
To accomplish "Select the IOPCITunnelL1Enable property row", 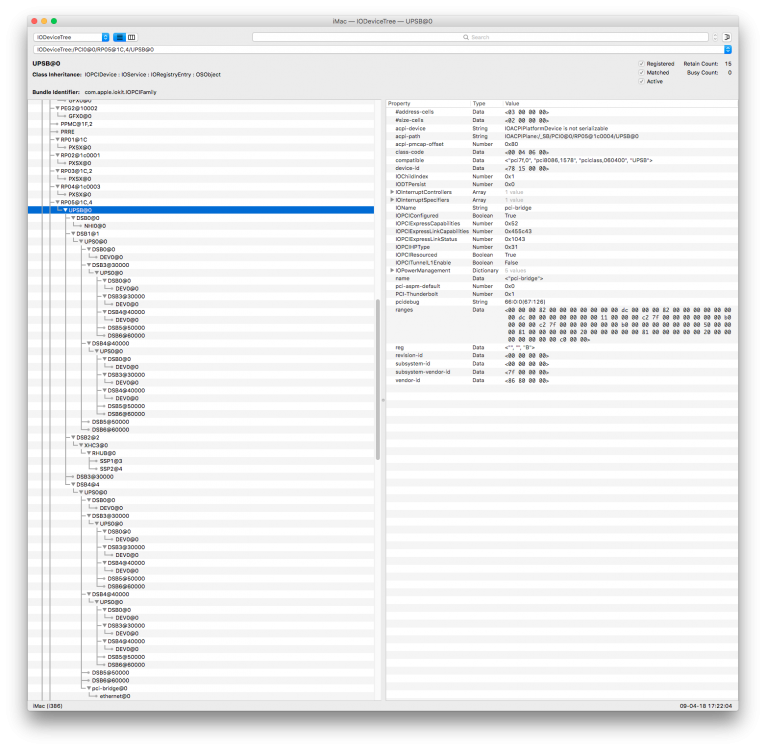I will 562,262.
